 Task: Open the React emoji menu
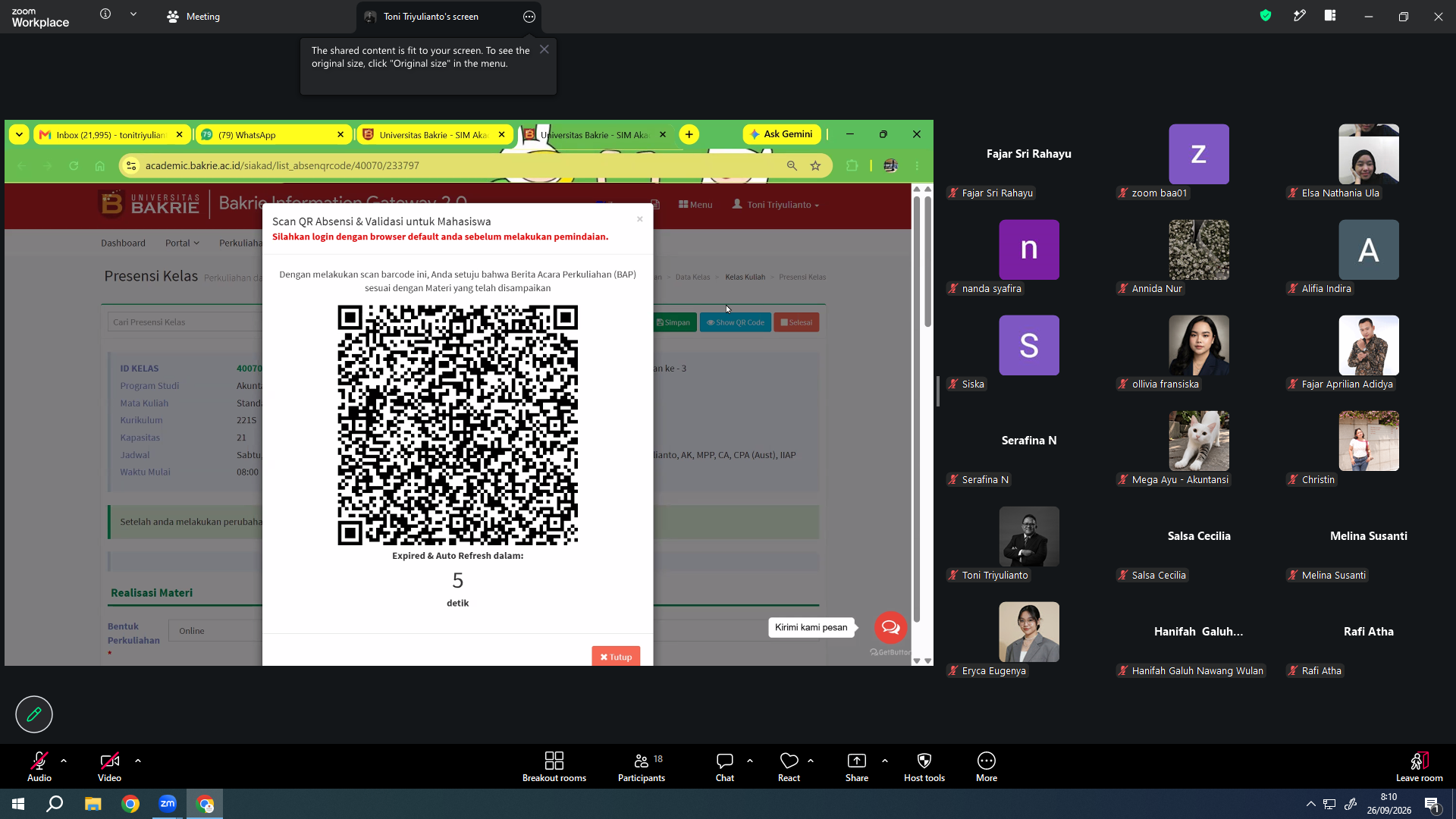pos(789,767)
